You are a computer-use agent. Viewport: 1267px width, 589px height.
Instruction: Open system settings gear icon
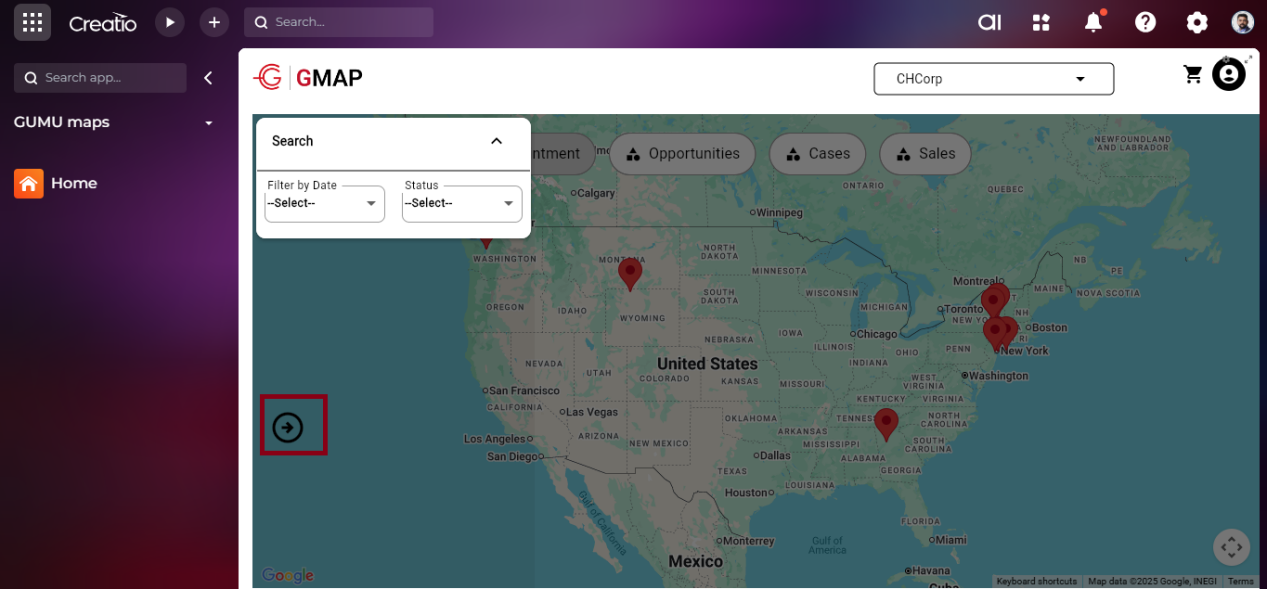coord(1197,22)
